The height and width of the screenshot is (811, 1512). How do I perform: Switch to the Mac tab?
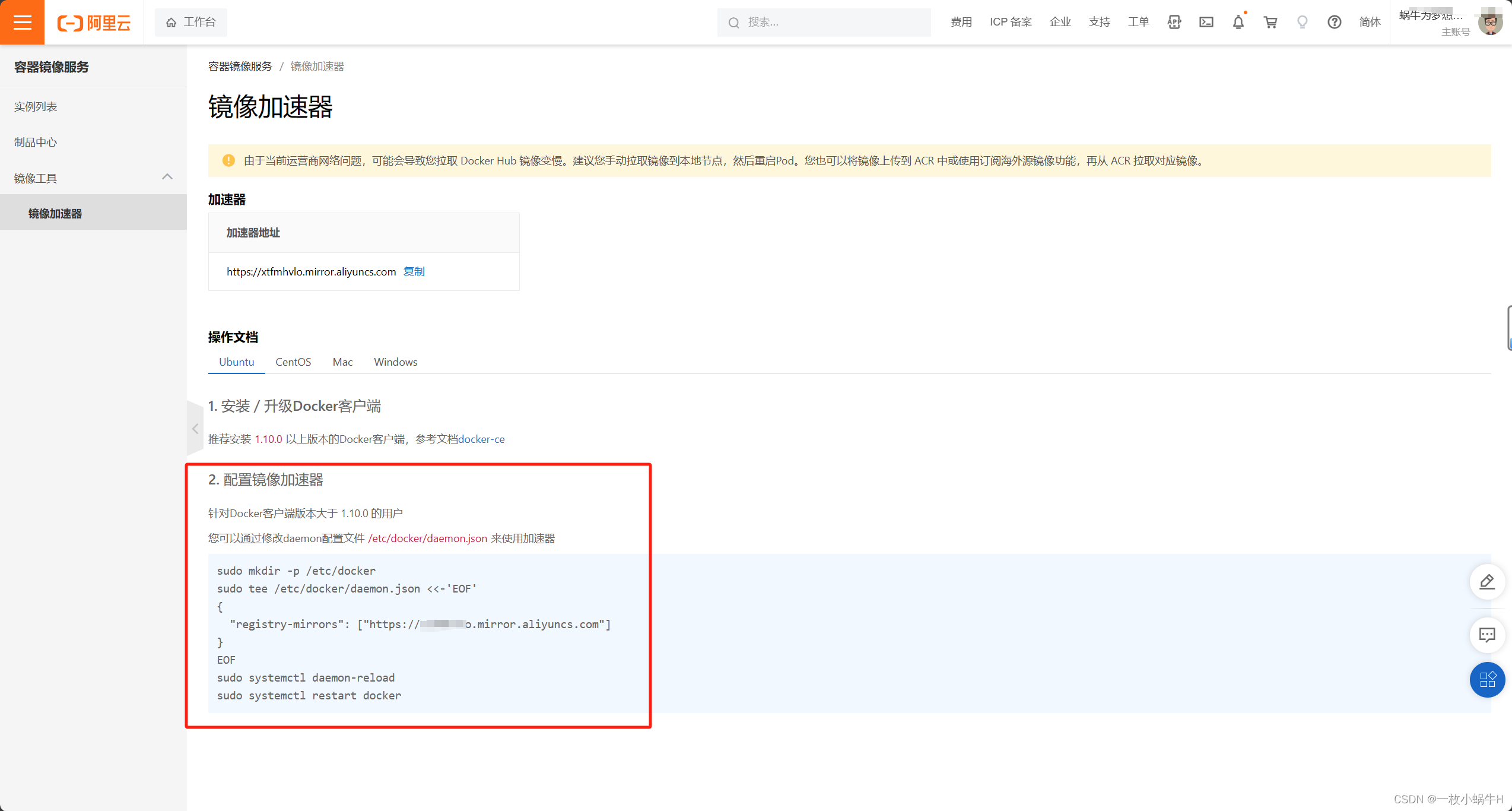pos(342,362)
